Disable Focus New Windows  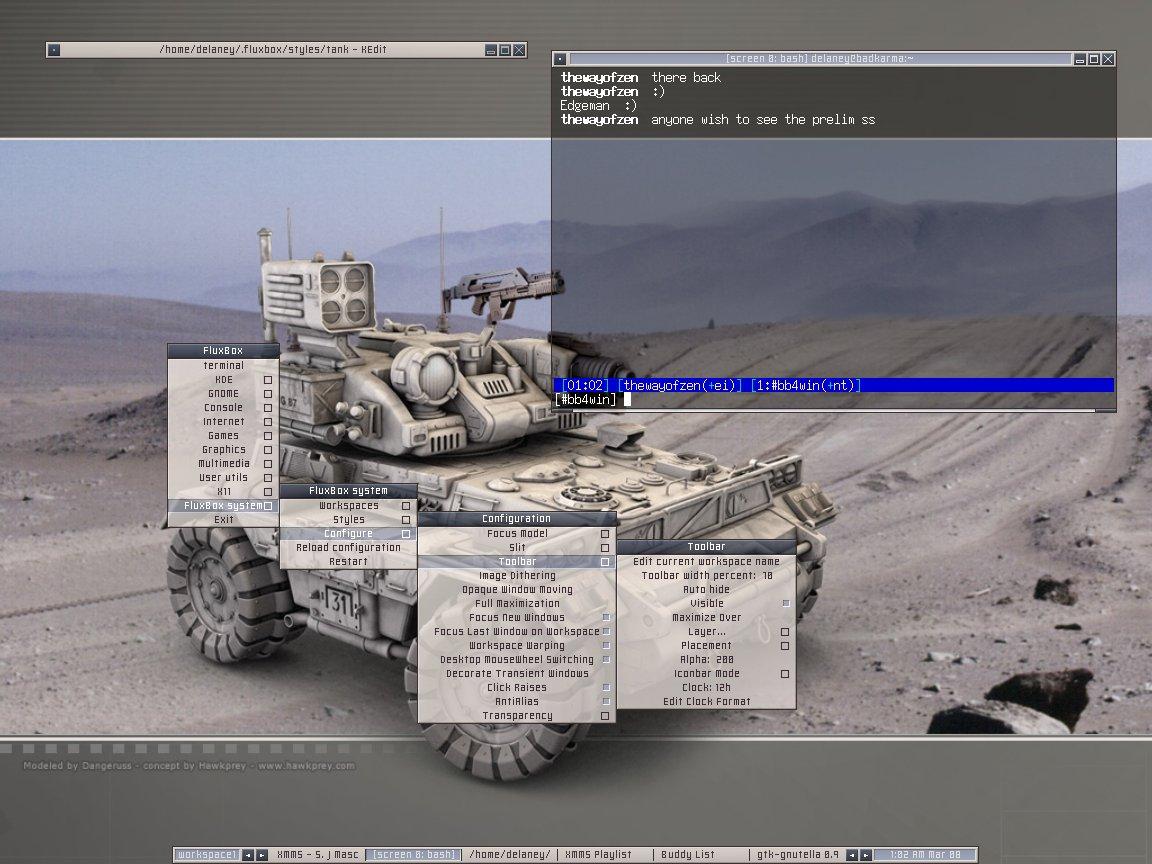516,618
